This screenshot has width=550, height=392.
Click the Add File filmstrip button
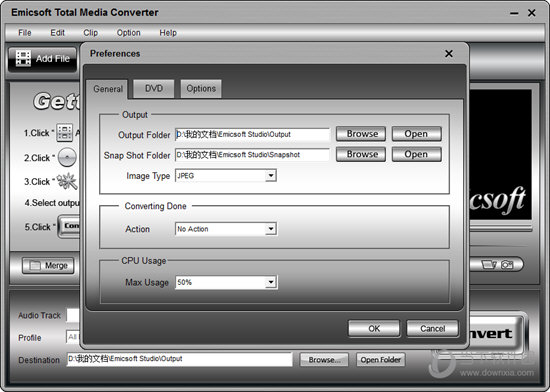point(42,59)
